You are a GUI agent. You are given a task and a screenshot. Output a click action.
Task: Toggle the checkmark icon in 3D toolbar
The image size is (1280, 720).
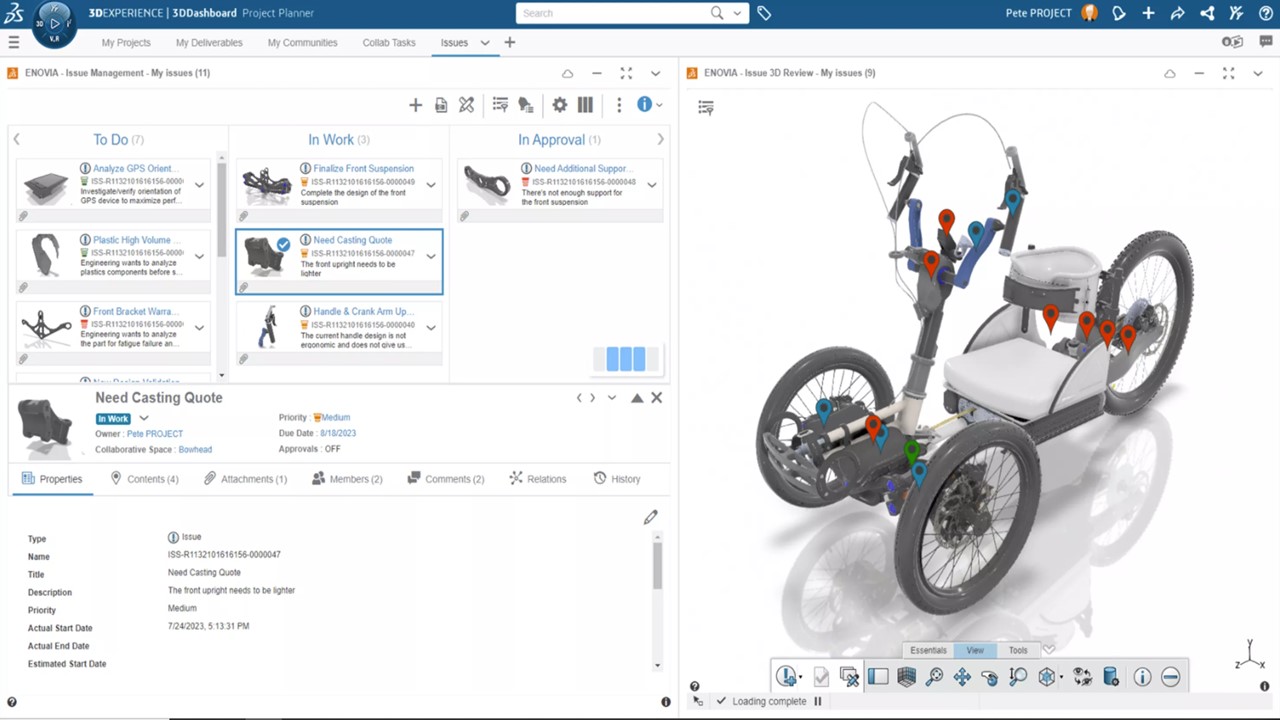click(x=821, y=677)
